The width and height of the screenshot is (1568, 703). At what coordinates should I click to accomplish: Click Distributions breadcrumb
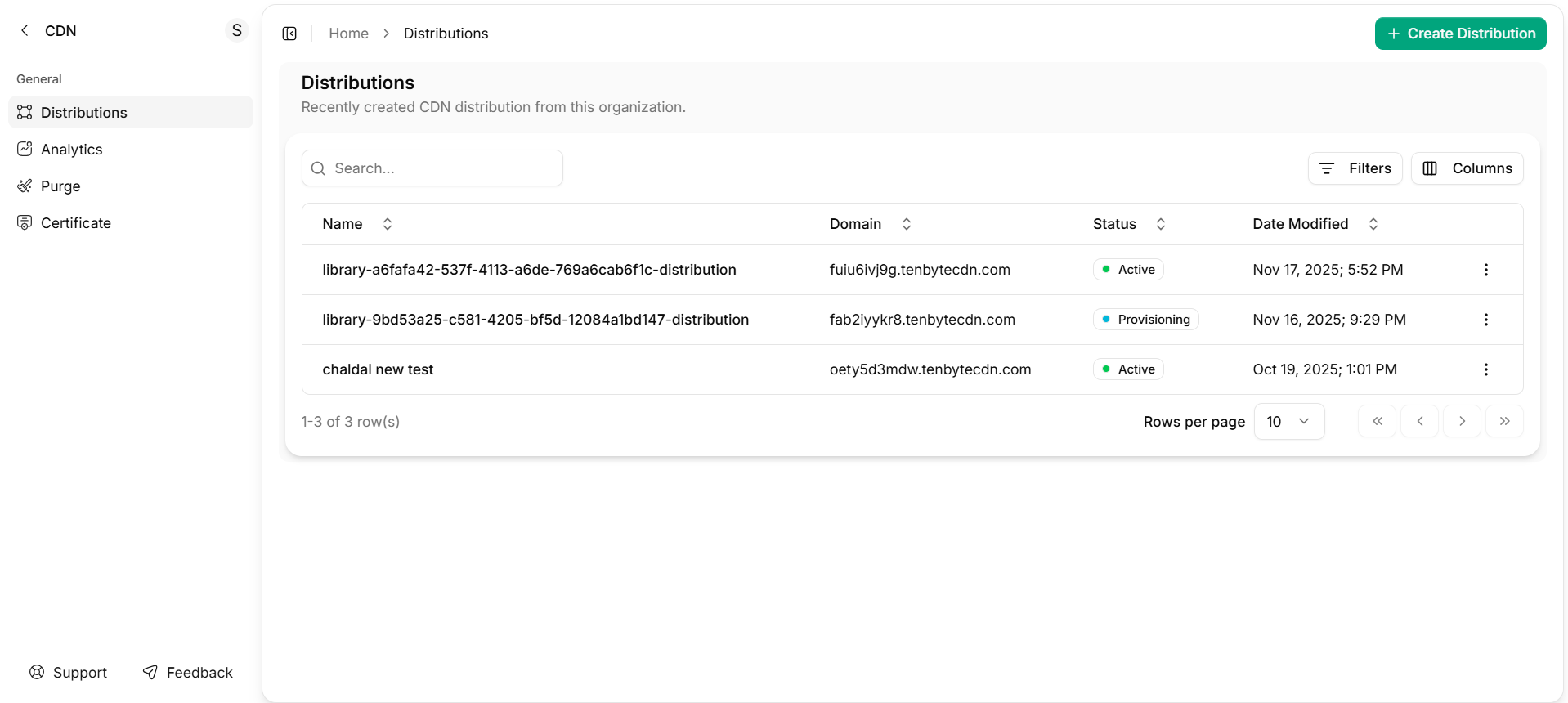[446, 34]
